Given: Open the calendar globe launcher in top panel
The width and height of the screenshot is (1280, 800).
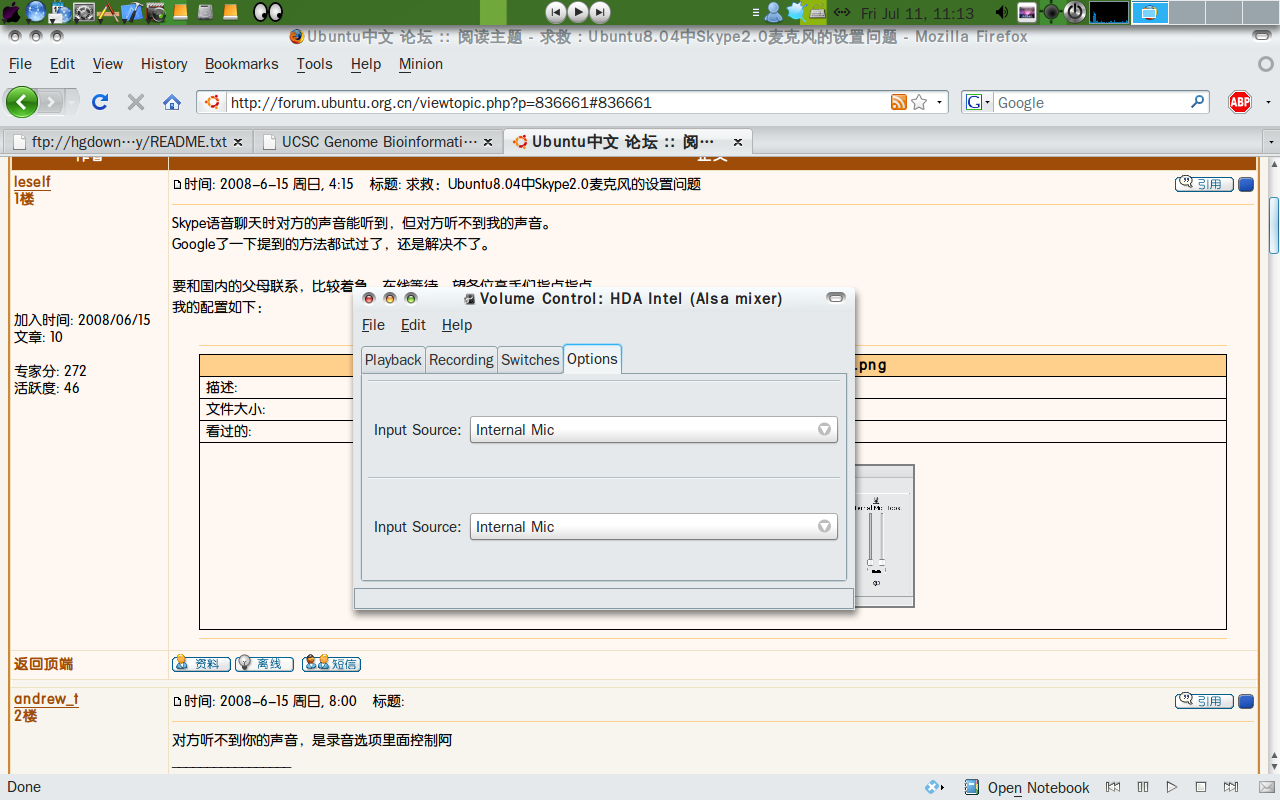Looking at the screenshot, I should (x=60, y=12).
